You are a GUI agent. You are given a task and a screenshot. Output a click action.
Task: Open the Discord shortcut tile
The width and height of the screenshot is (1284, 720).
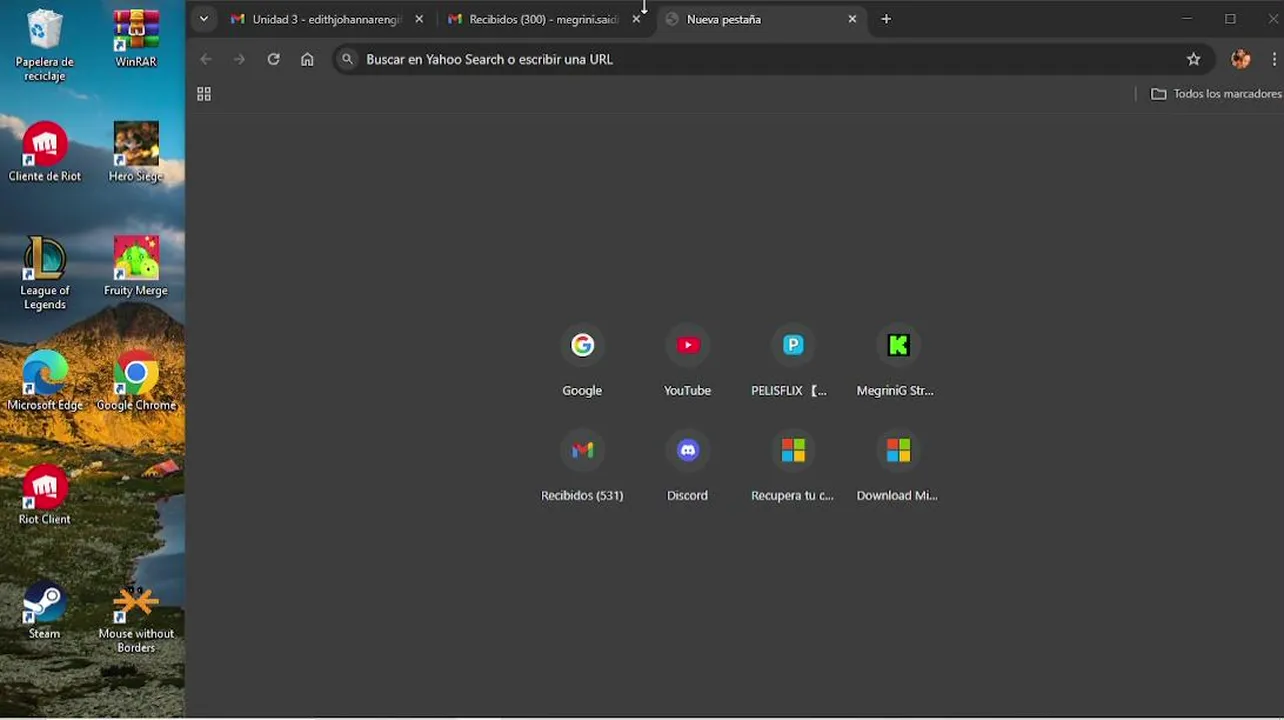(x=687, y=467)
